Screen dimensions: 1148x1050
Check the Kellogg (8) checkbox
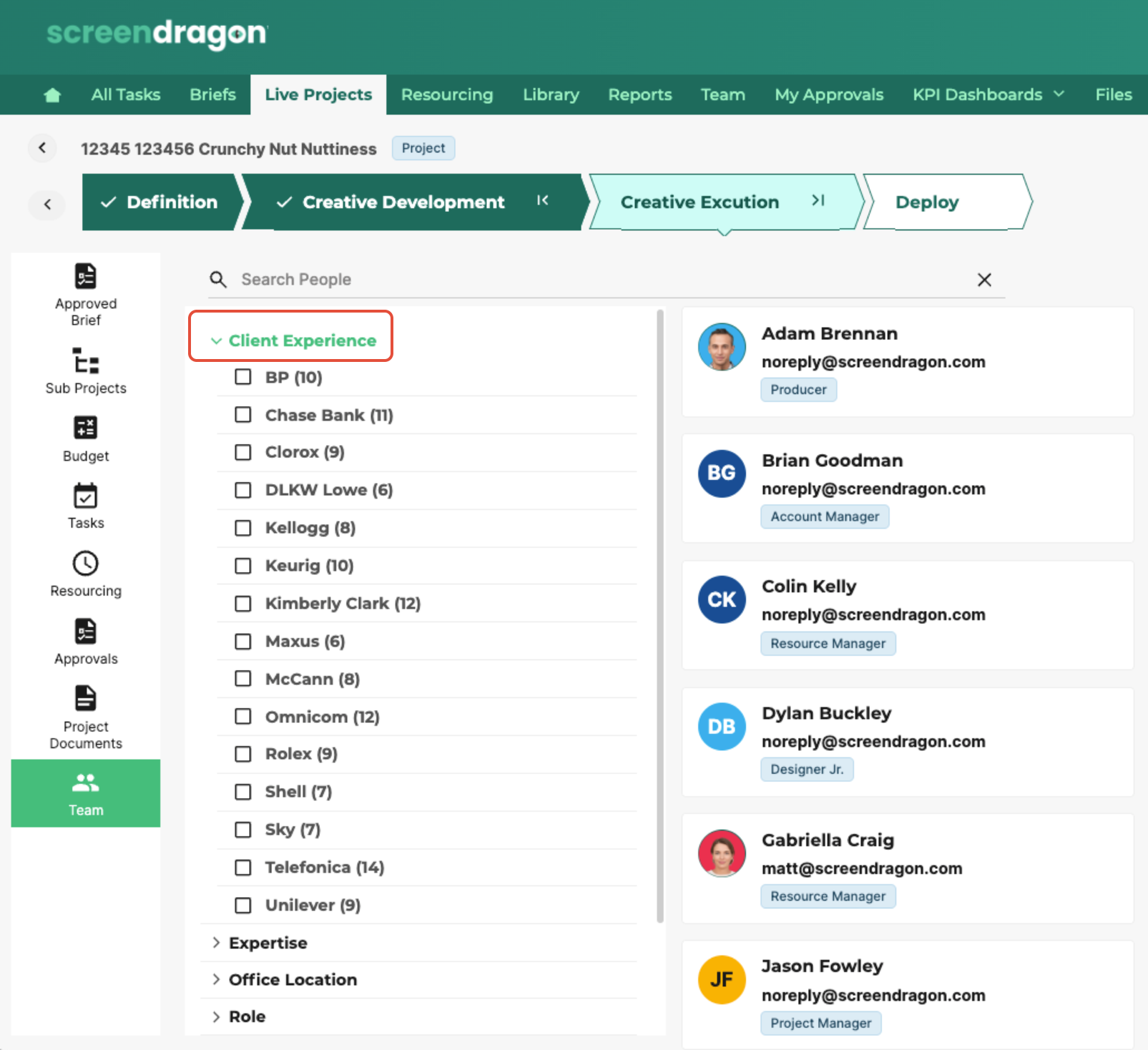[x=243, y=529]
